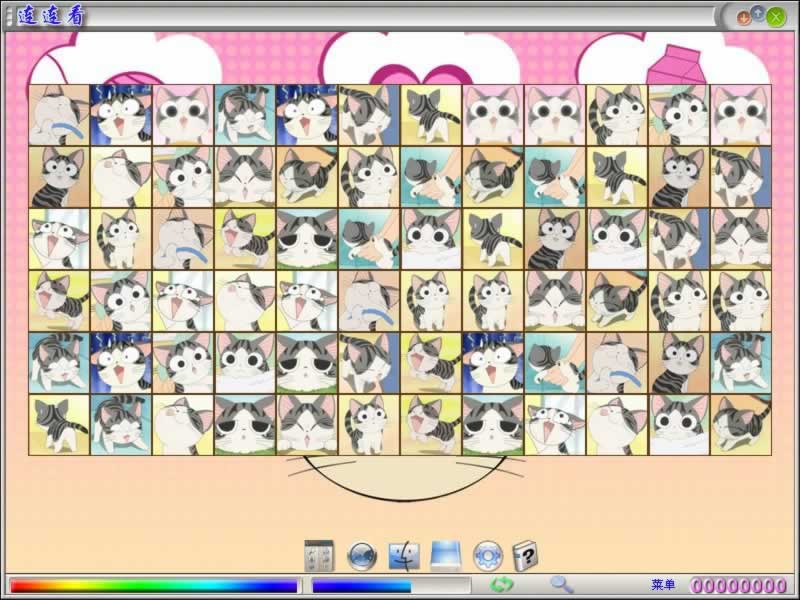Choose the second tile in the second row
The width and height of the screenshot is (800, 600).
(121, 177)
